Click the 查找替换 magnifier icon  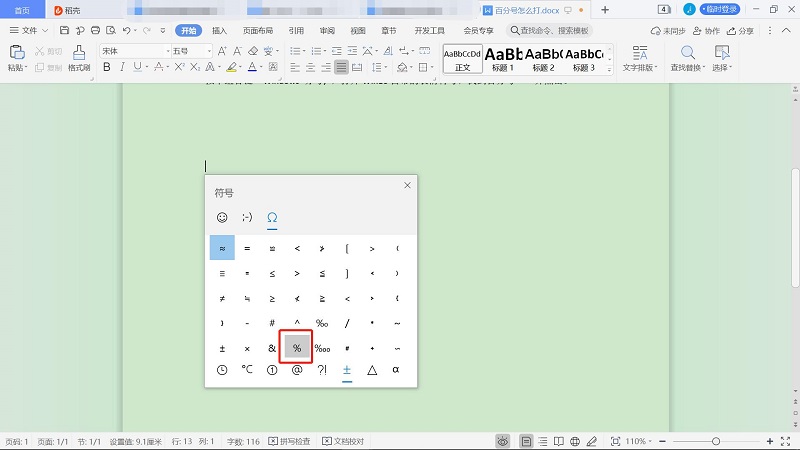click(685, 53)
